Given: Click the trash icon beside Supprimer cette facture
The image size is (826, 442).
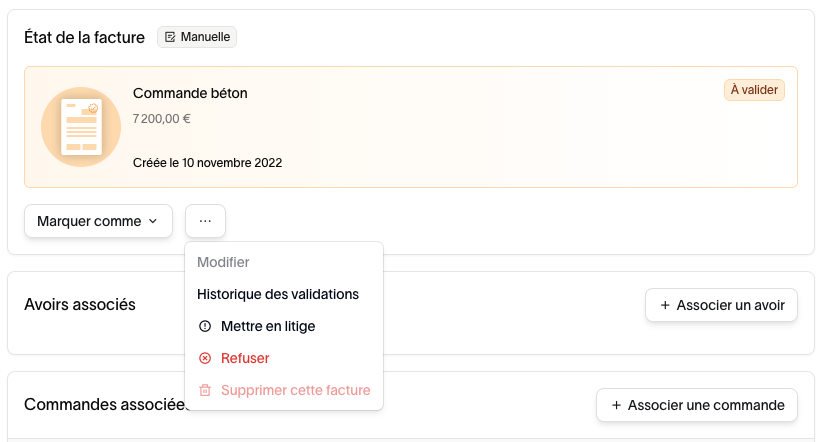Looking at the screenshot, I should click(x=205, y=390).
